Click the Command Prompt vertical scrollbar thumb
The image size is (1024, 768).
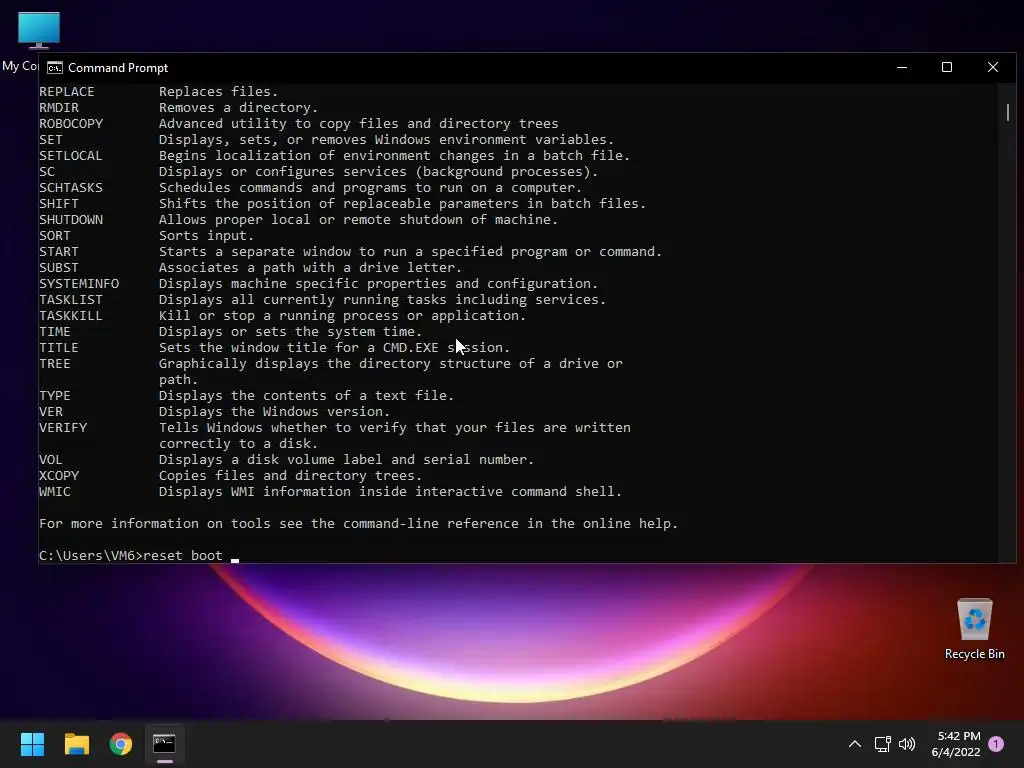click(1008, 112)
